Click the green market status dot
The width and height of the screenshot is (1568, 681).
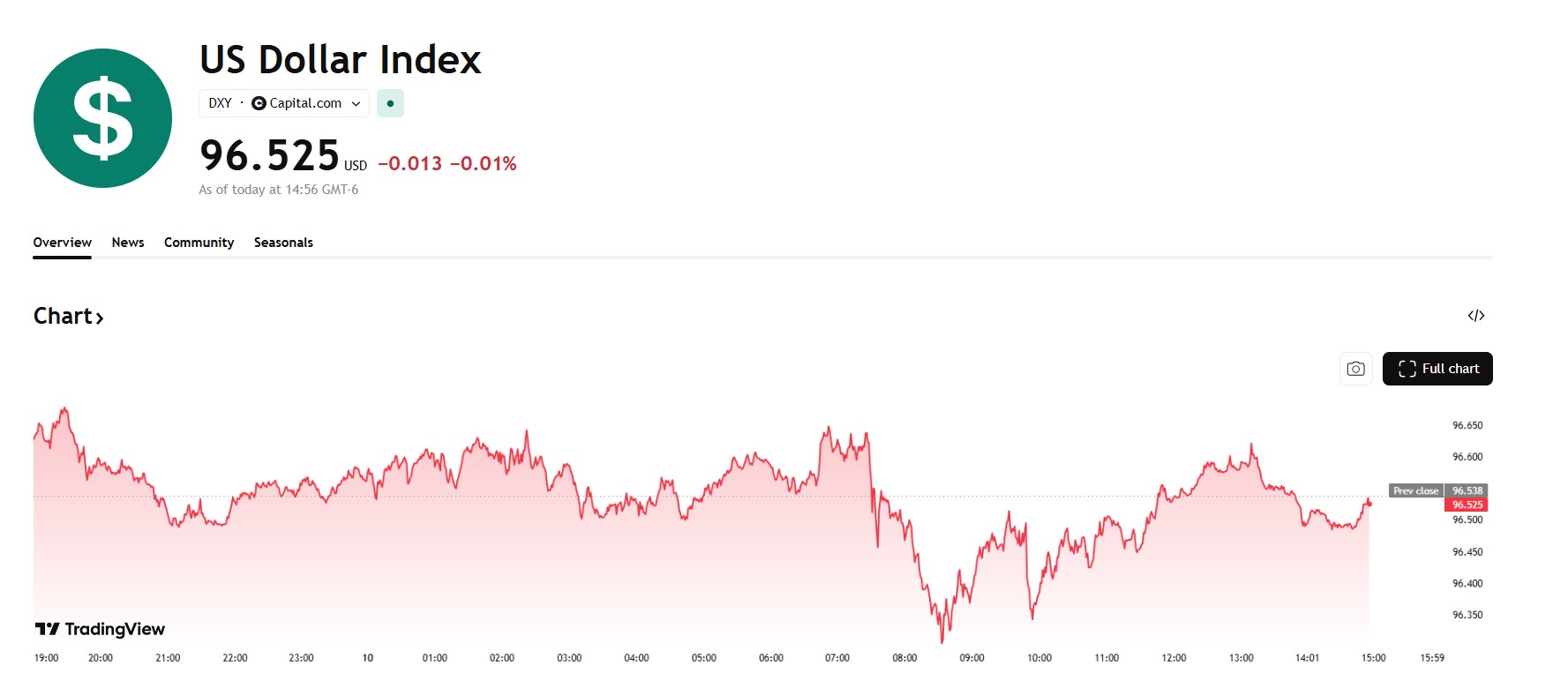(390, 103)
